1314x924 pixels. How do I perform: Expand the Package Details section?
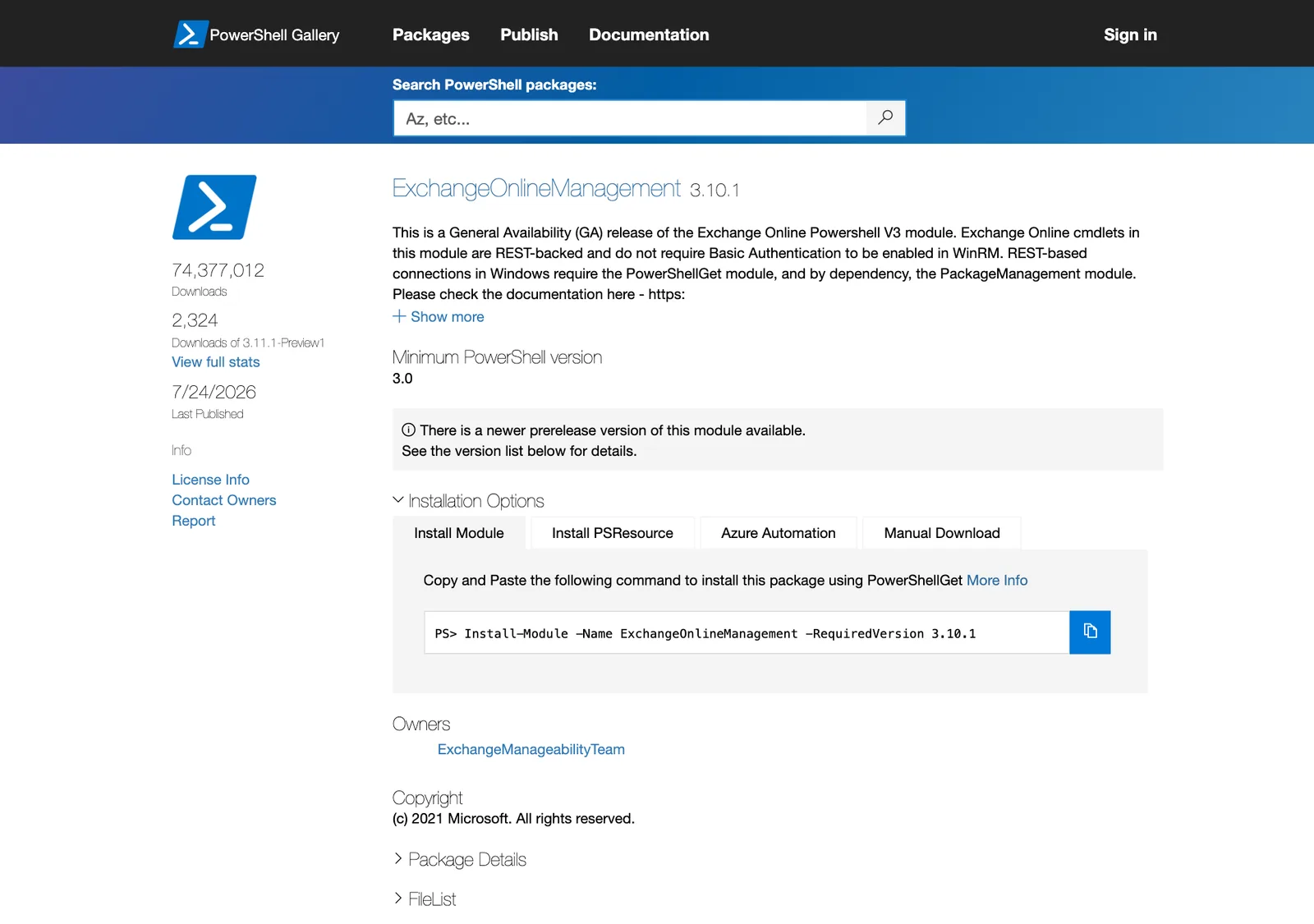(460, 859)
